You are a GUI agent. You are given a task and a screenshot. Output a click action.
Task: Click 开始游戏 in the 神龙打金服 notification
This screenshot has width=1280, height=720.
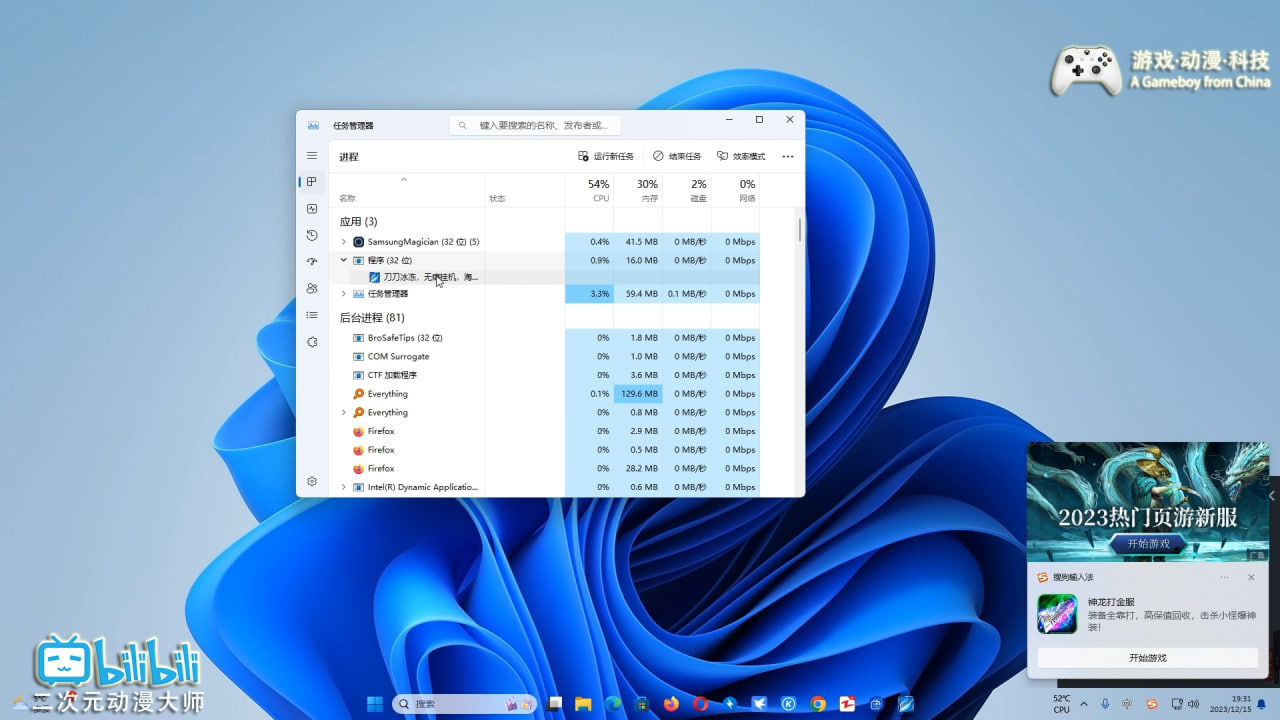pyautogui.click(x=1147, y=657)
